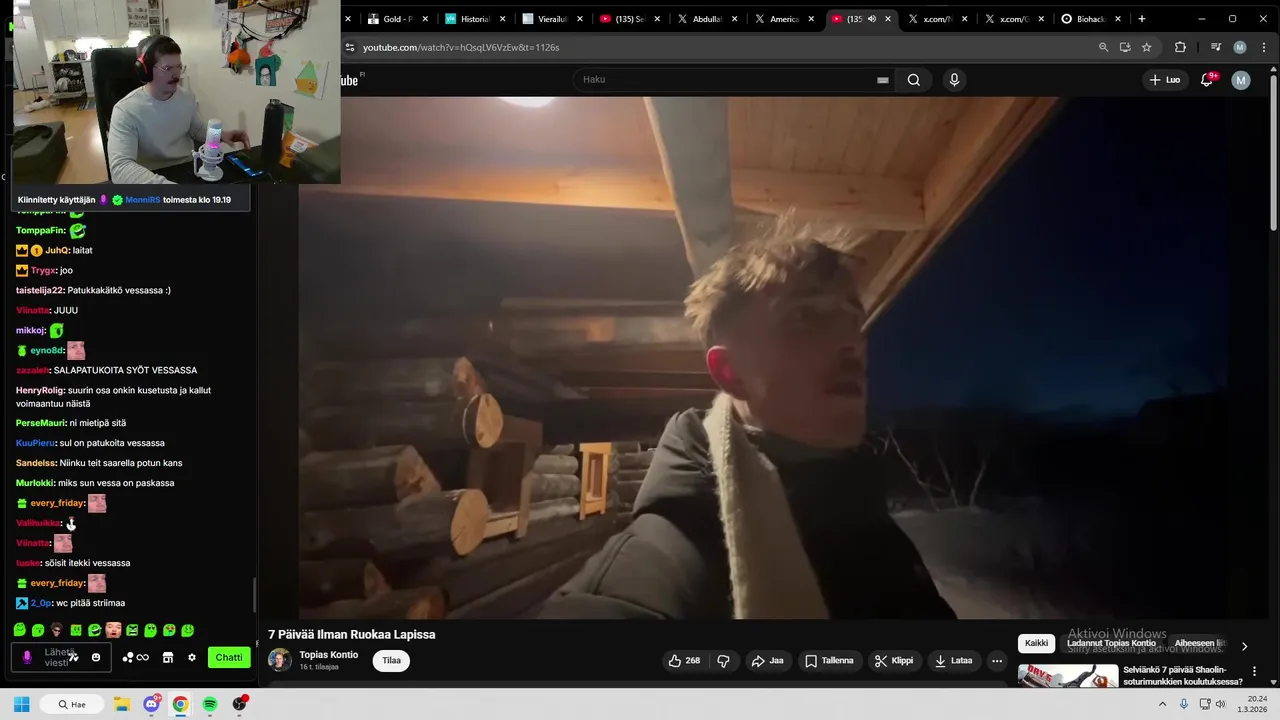Open Chrome media controls icon
1280x720 pixels.
click(1215, 47)
